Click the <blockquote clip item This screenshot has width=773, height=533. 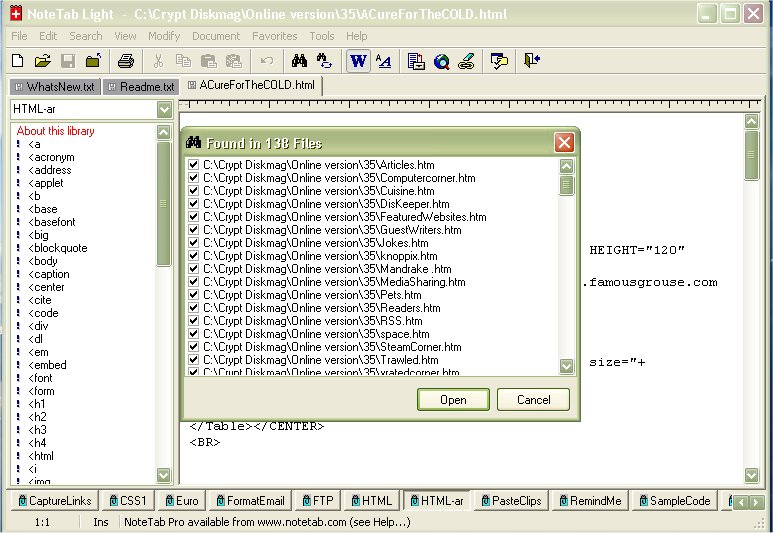[x=58, y=248]
